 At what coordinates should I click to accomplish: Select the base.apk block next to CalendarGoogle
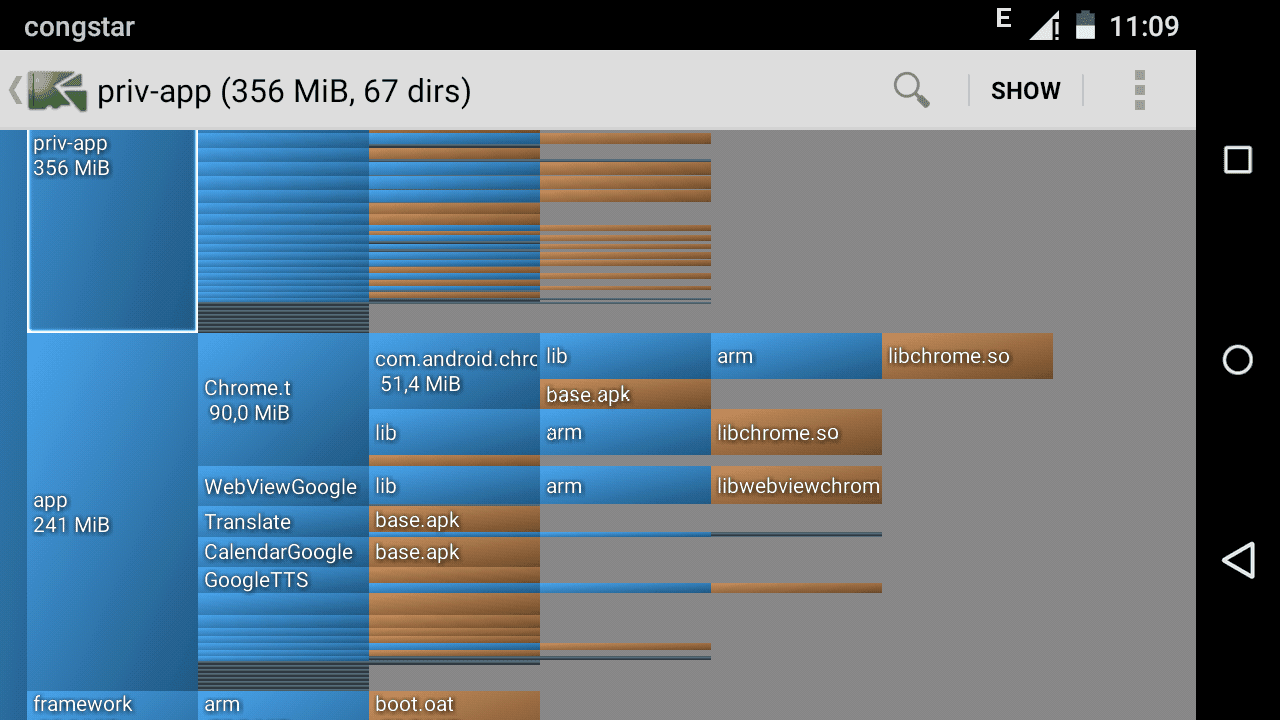click(454, 552)
